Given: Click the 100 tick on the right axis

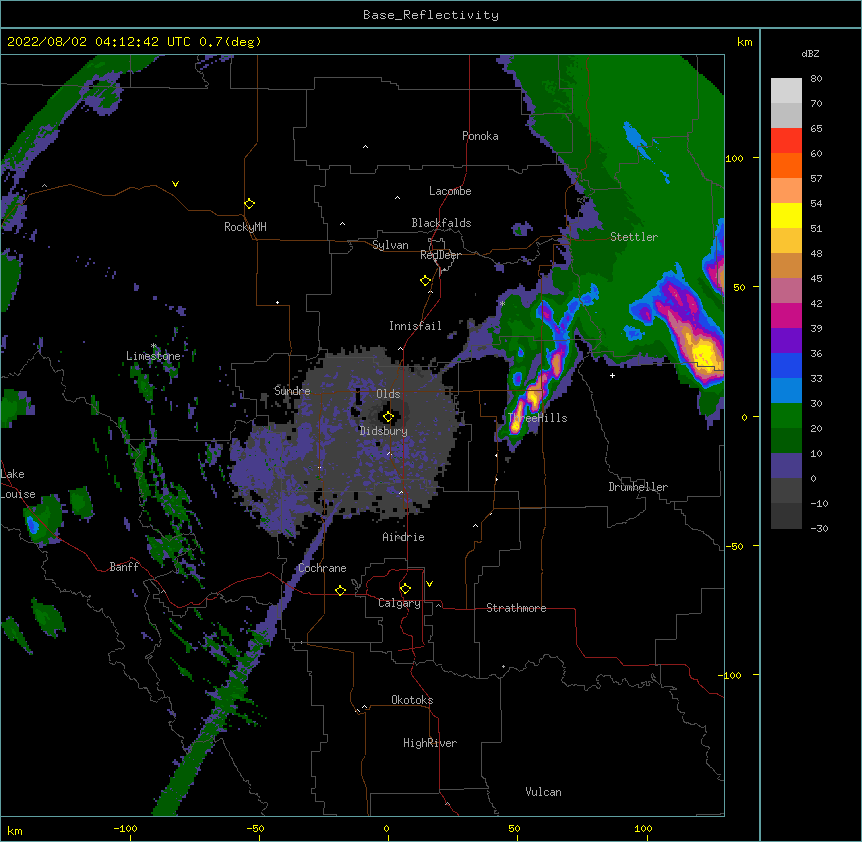Looking at the screenshot, I should 734,158.
